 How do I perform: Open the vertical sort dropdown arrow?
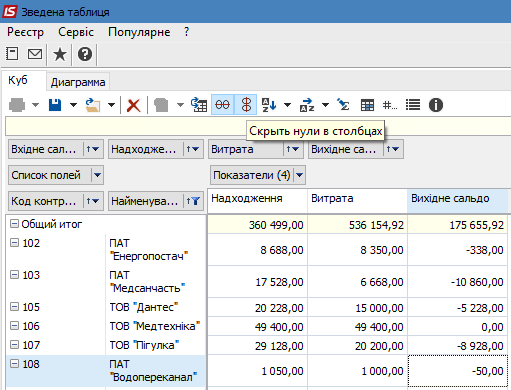[x=287, y=105]
